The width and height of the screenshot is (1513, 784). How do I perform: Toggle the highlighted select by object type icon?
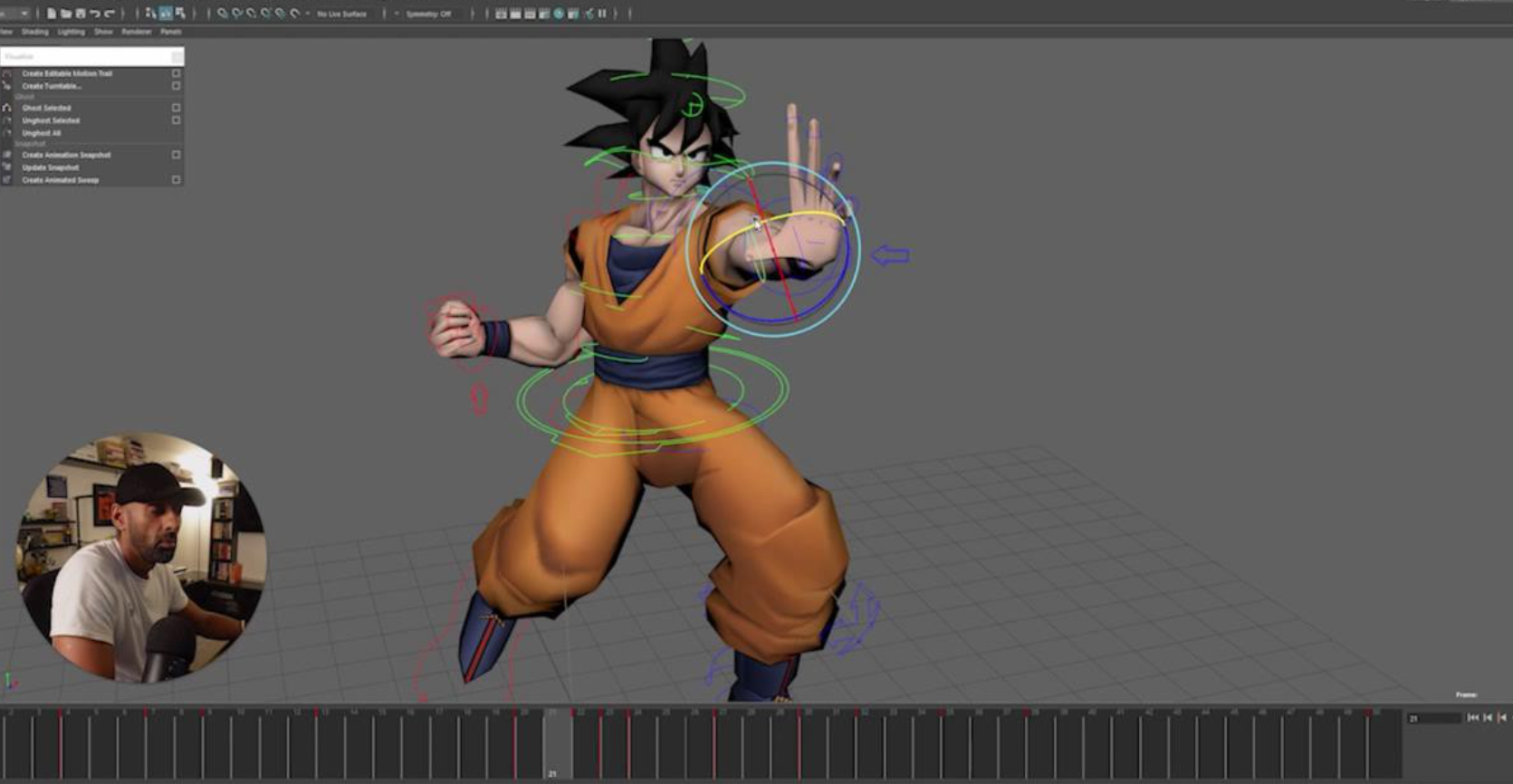pos(166,14)
